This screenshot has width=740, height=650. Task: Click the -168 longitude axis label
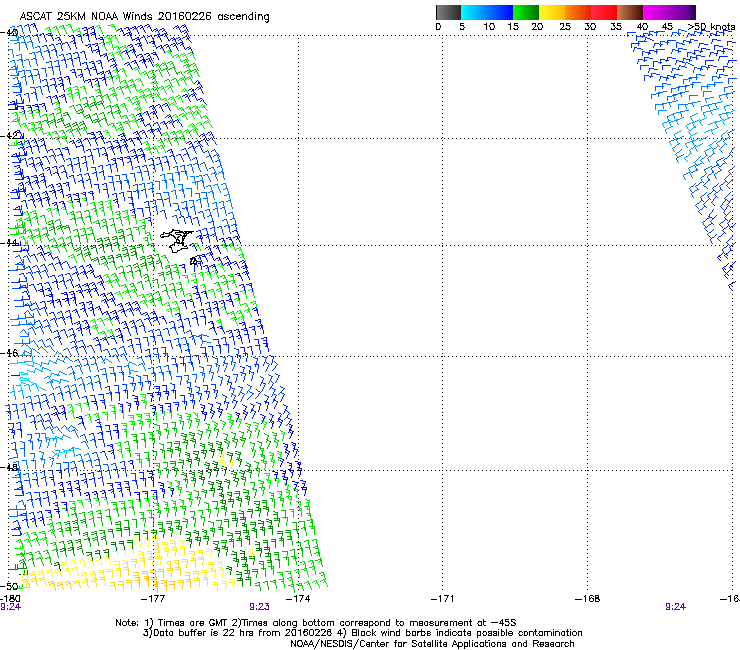(588, 599)
